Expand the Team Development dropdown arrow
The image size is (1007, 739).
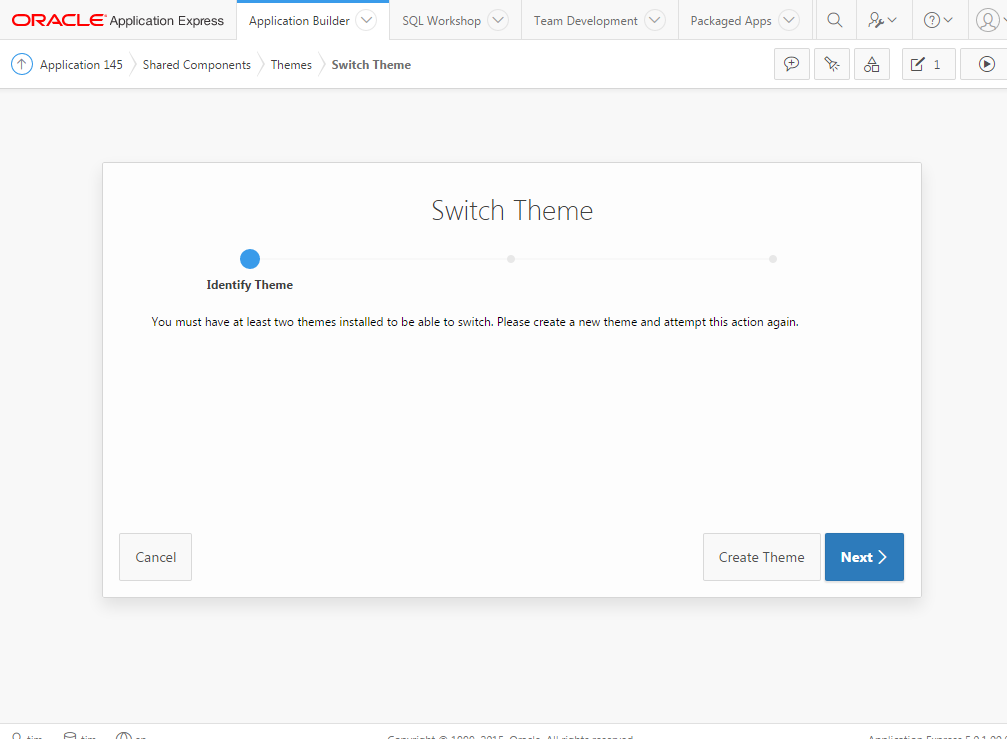[x=655, y=20]
